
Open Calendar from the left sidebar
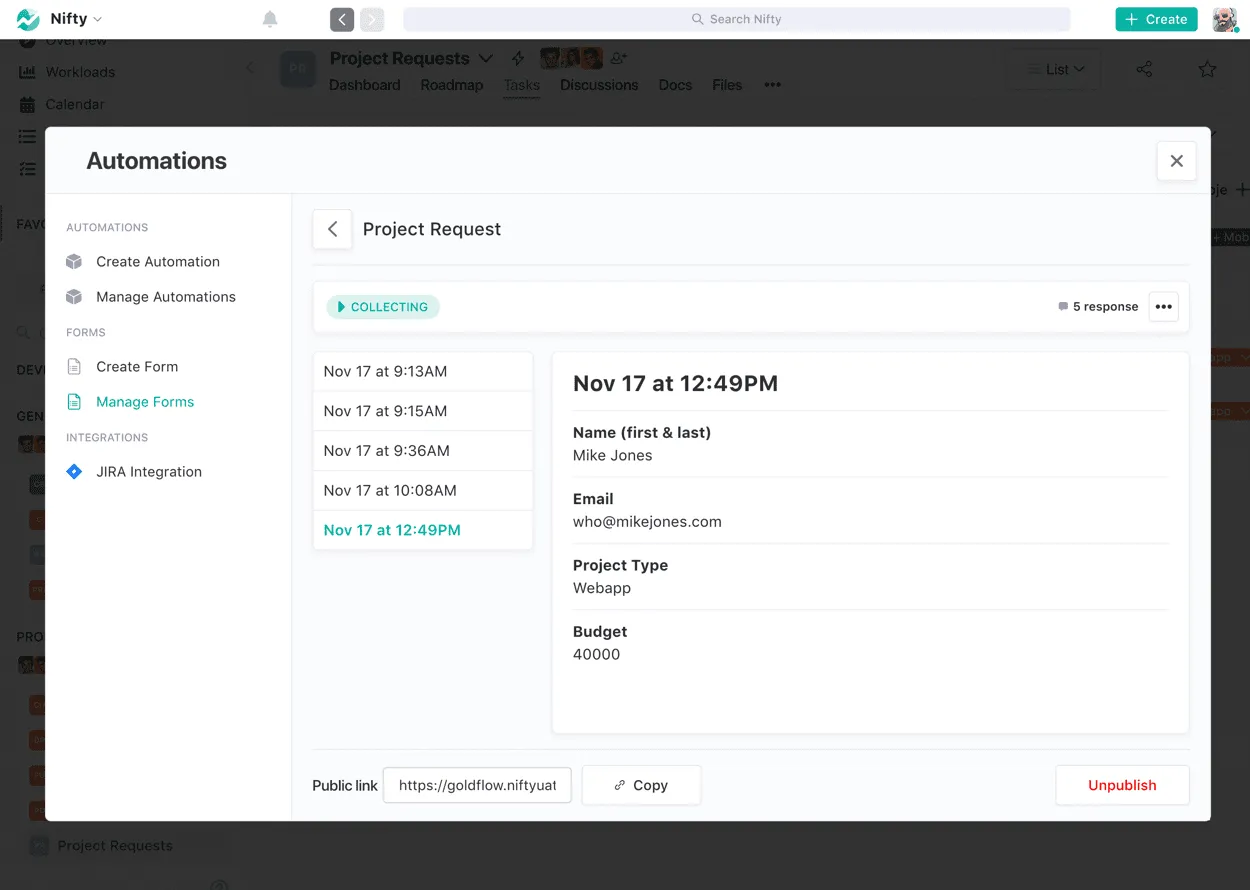pos(75,104)
